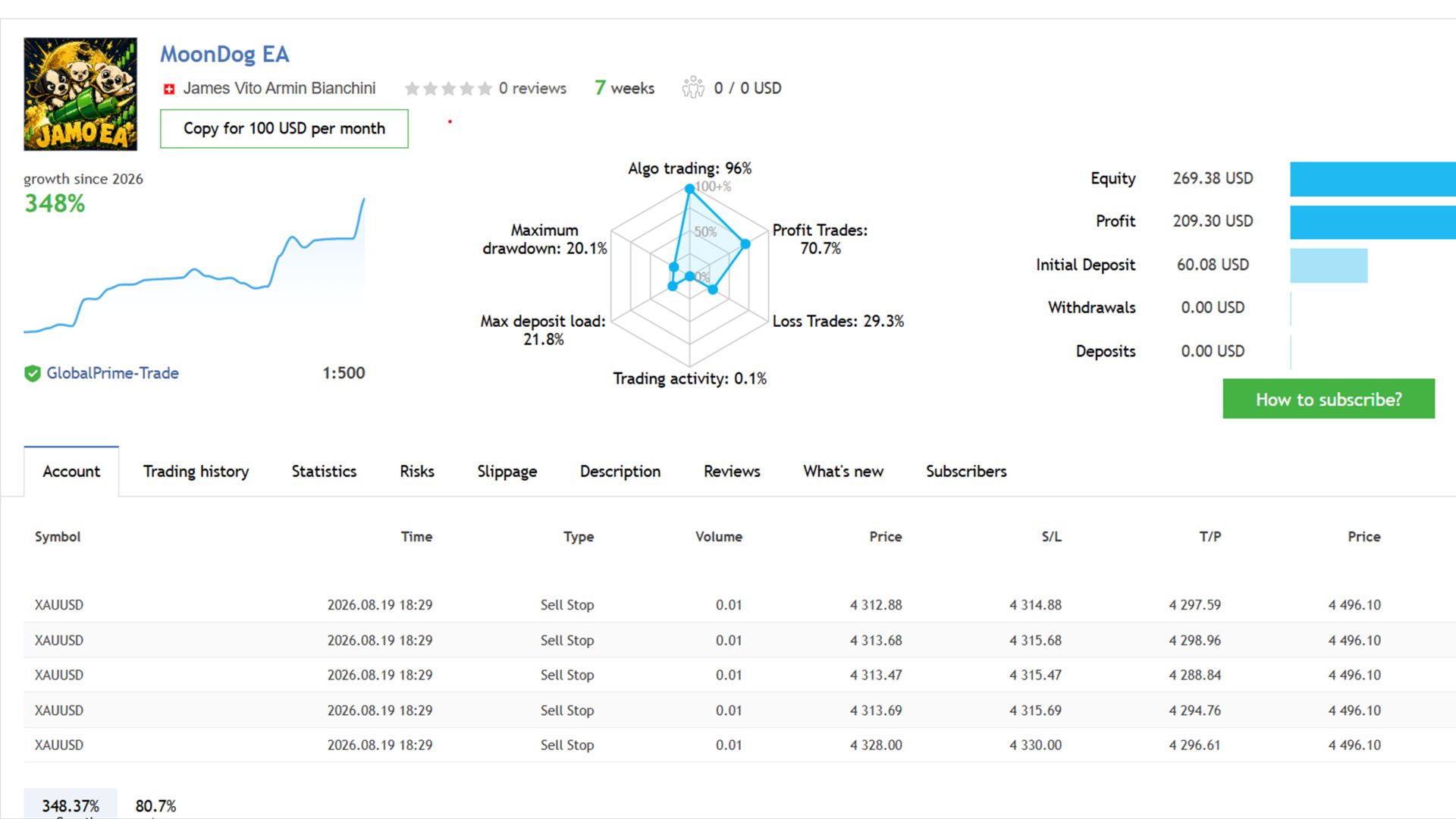Viewport: 1456px width, 819px height.
Task: Select the 348.37% growth tab
Action: coord(71,805)
